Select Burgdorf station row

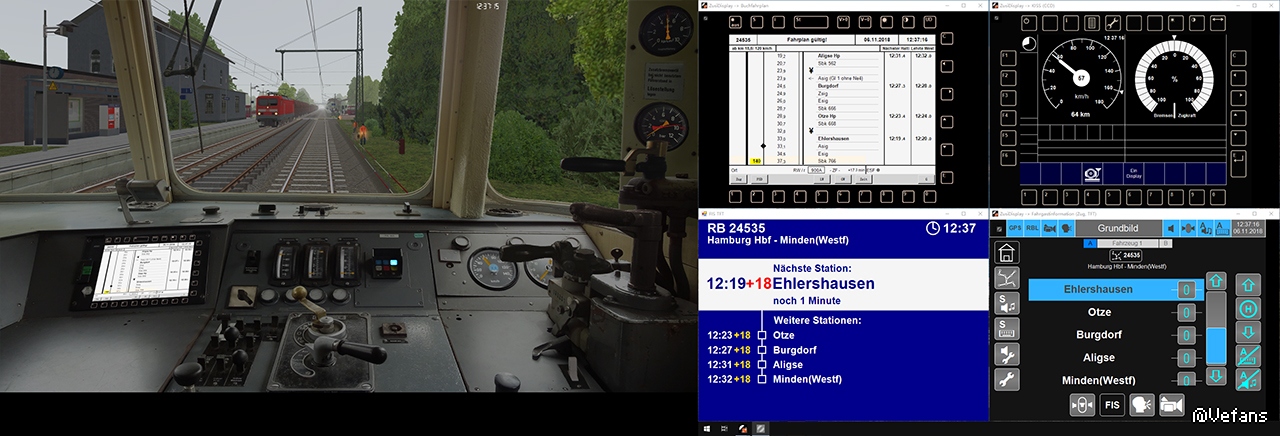point(1116,335)
